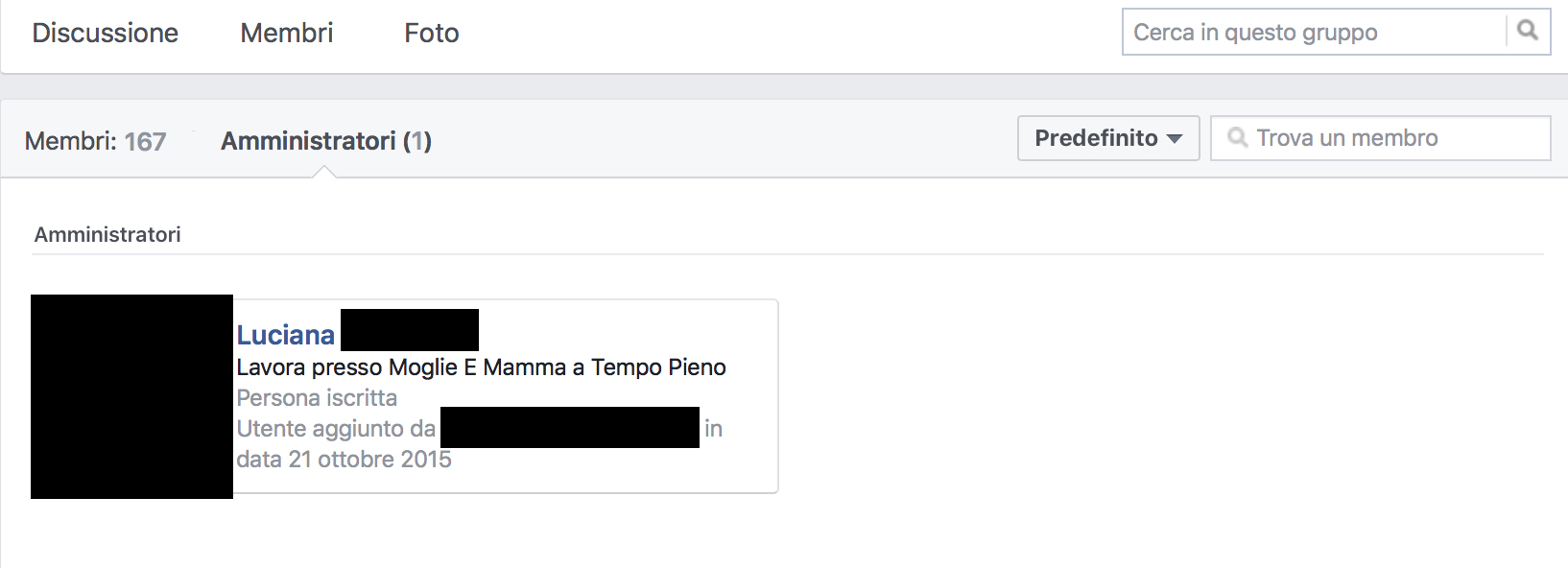Focus the Cerca in questo gruppo field

1315,32
